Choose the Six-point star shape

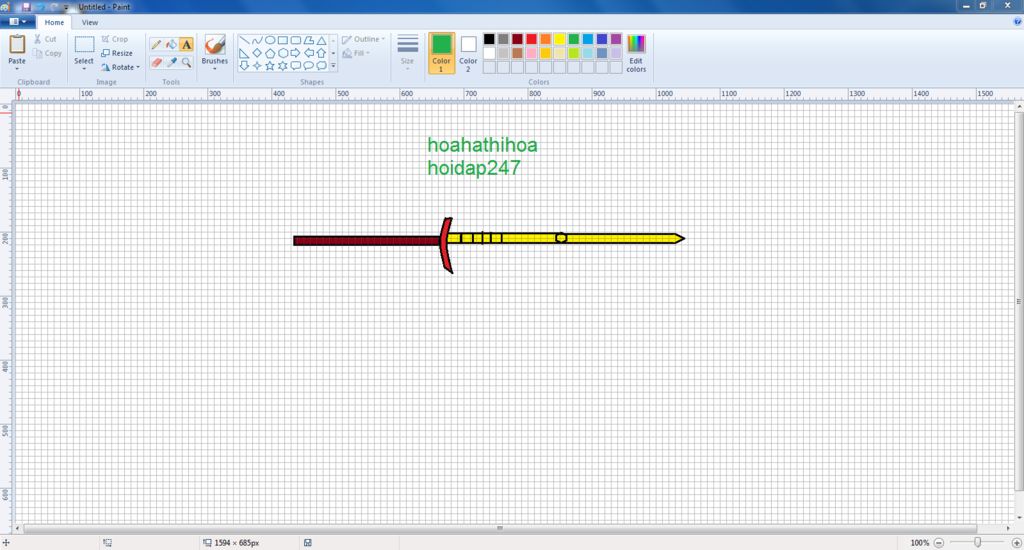point(283,65)
